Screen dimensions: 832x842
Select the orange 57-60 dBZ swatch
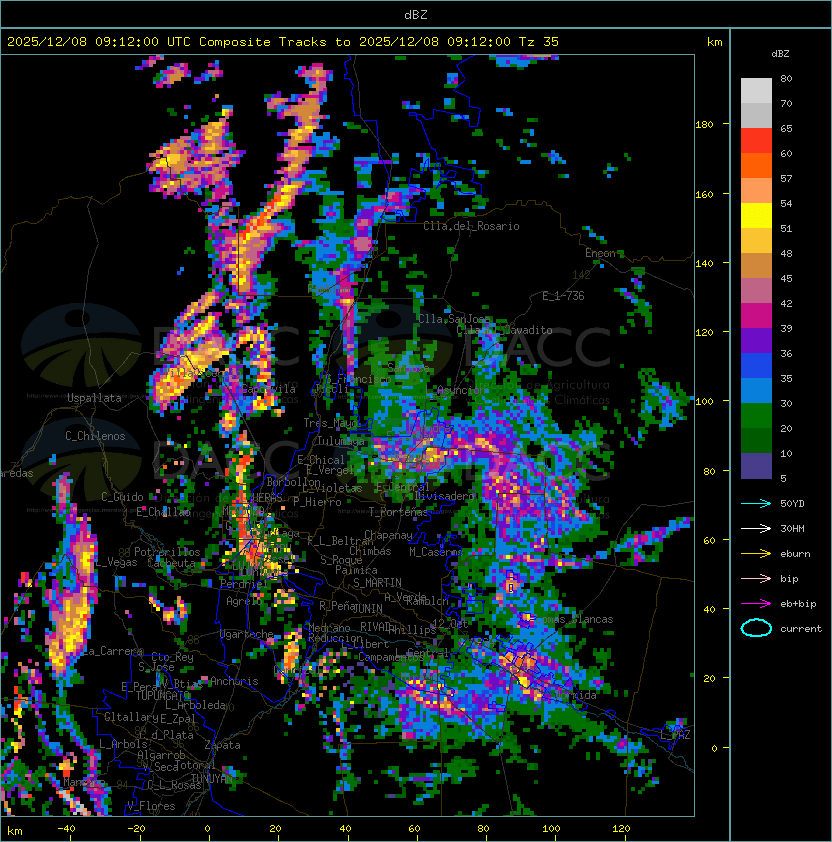(756, 165)
